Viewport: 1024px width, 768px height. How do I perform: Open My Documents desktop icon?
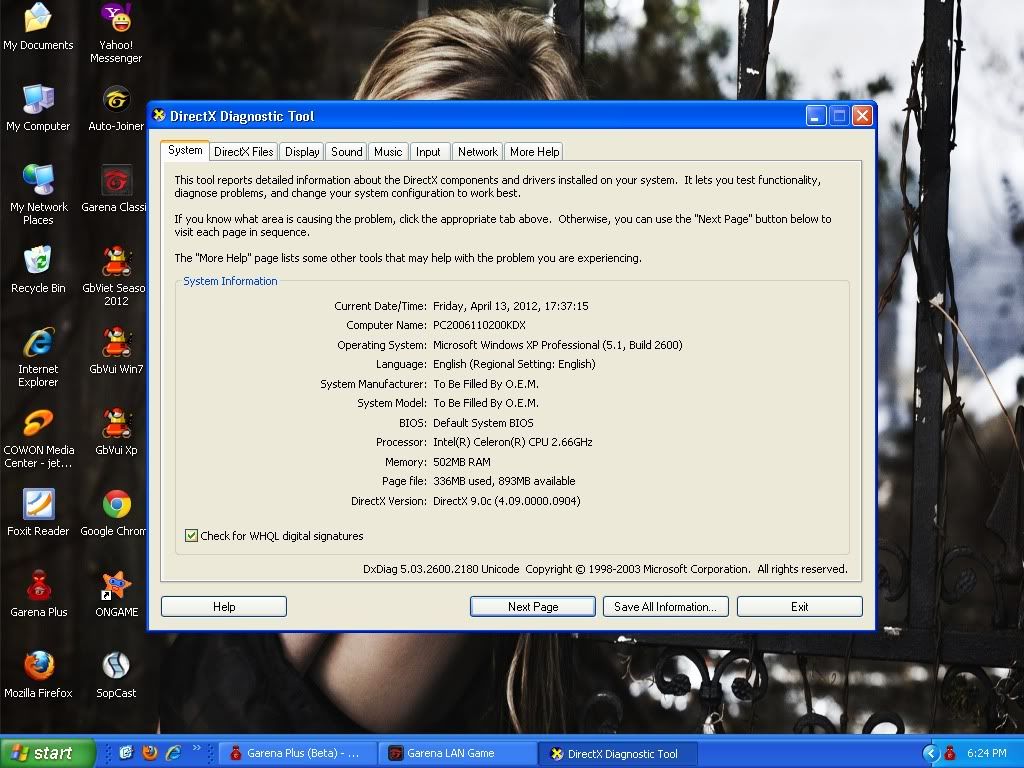pos(38,26)
